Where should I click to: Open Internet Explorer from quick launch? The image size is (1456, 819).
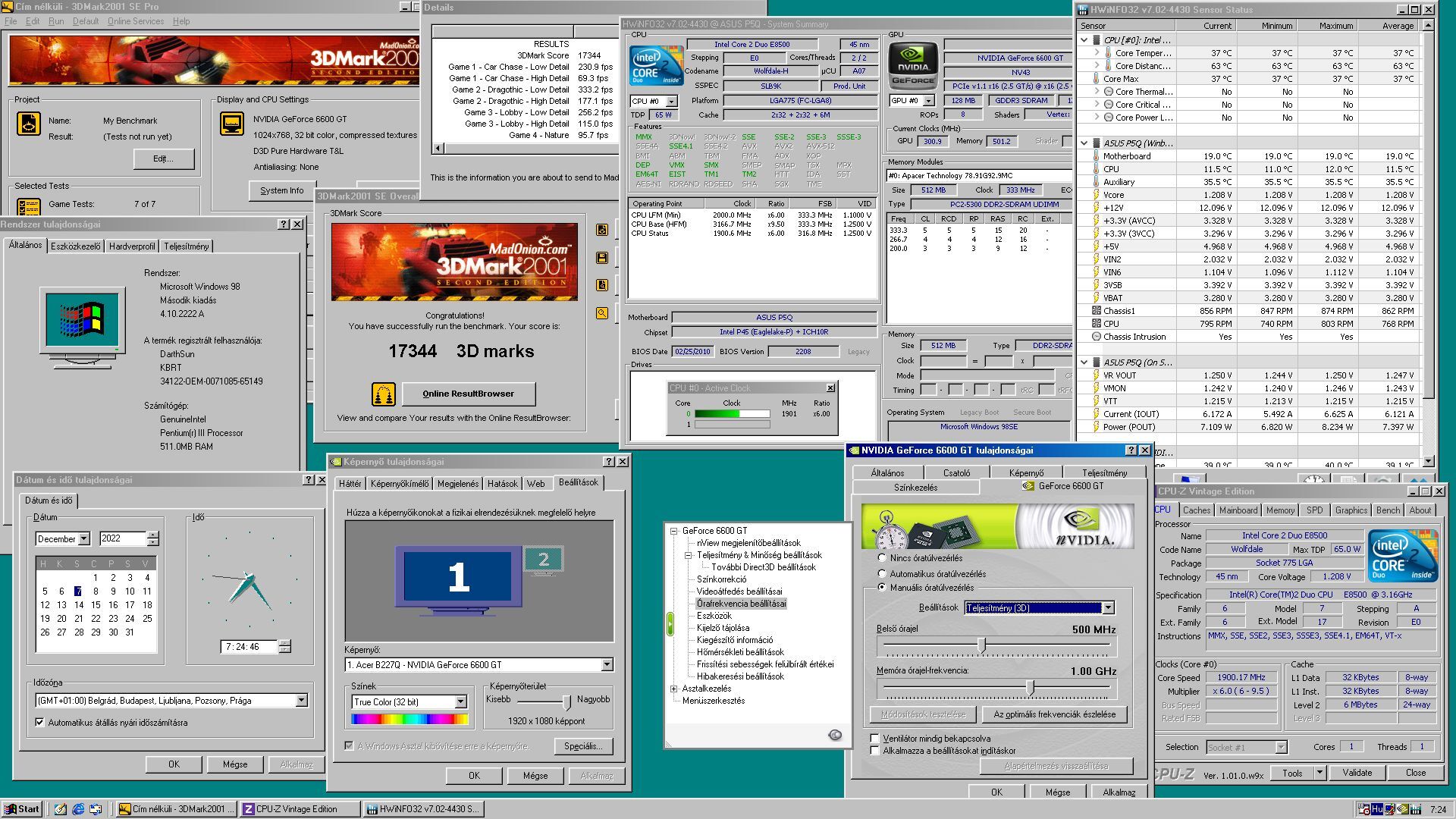pos(78,809)
